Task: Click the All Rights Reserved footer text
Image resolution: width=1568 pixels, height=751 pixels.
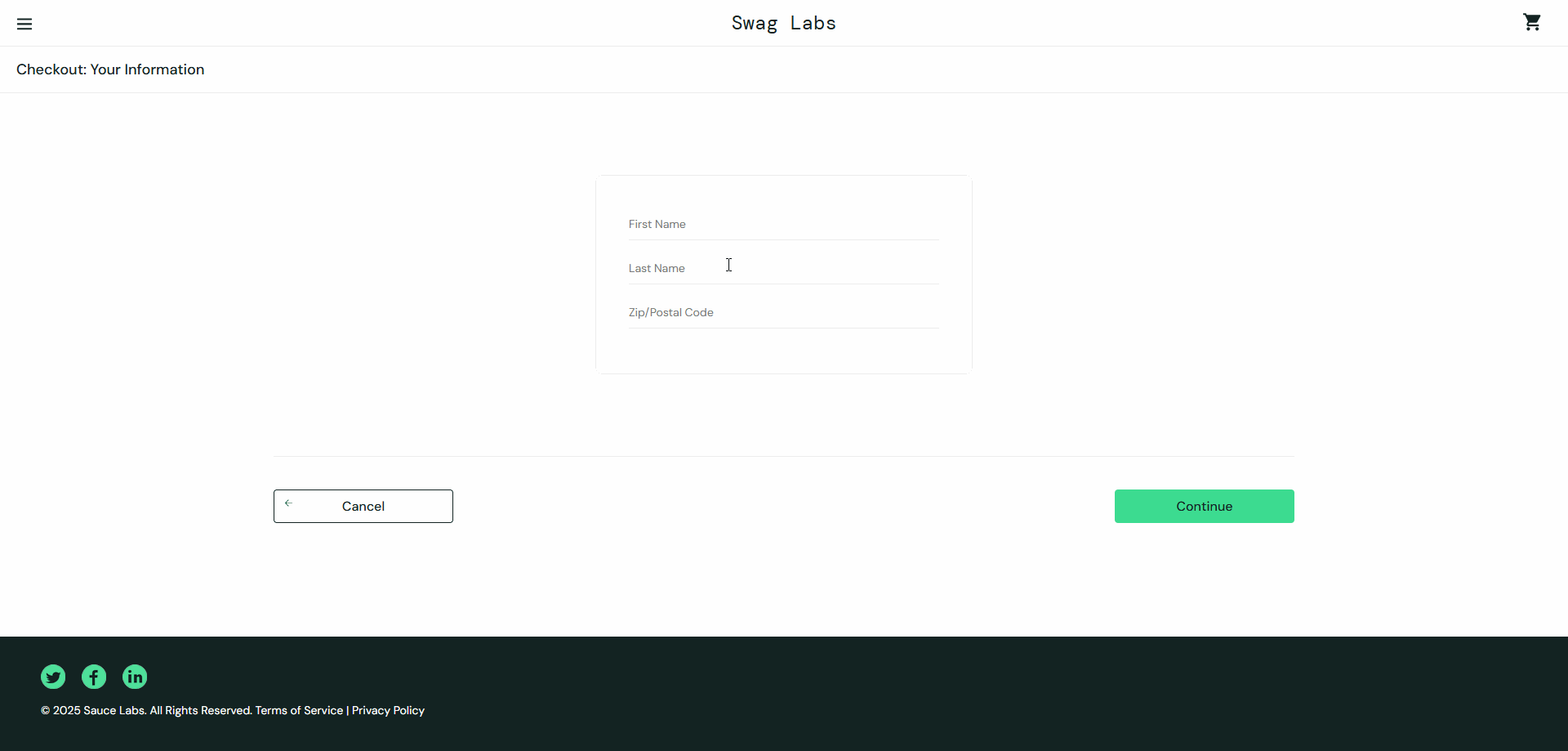Action: tap(201, 711)
